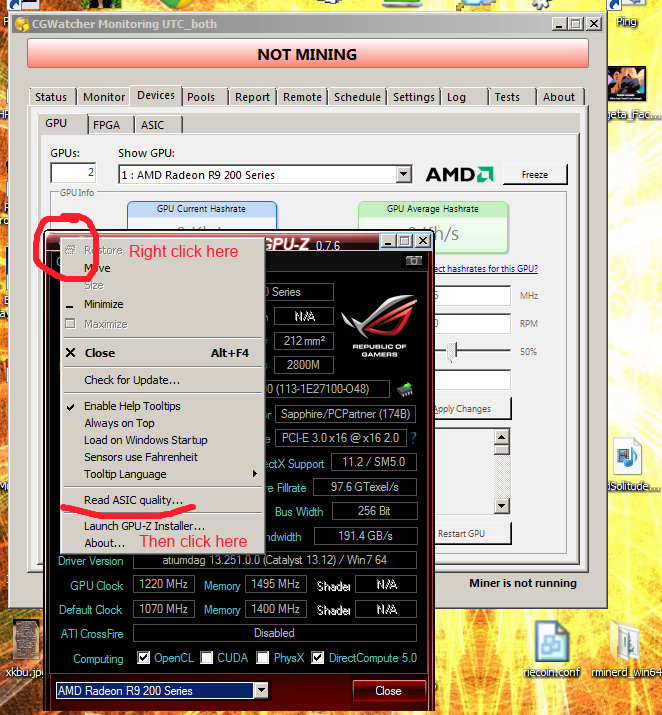Switch to the Monitor tab
Screen dimensions: 662x715
tap(104, 97)
